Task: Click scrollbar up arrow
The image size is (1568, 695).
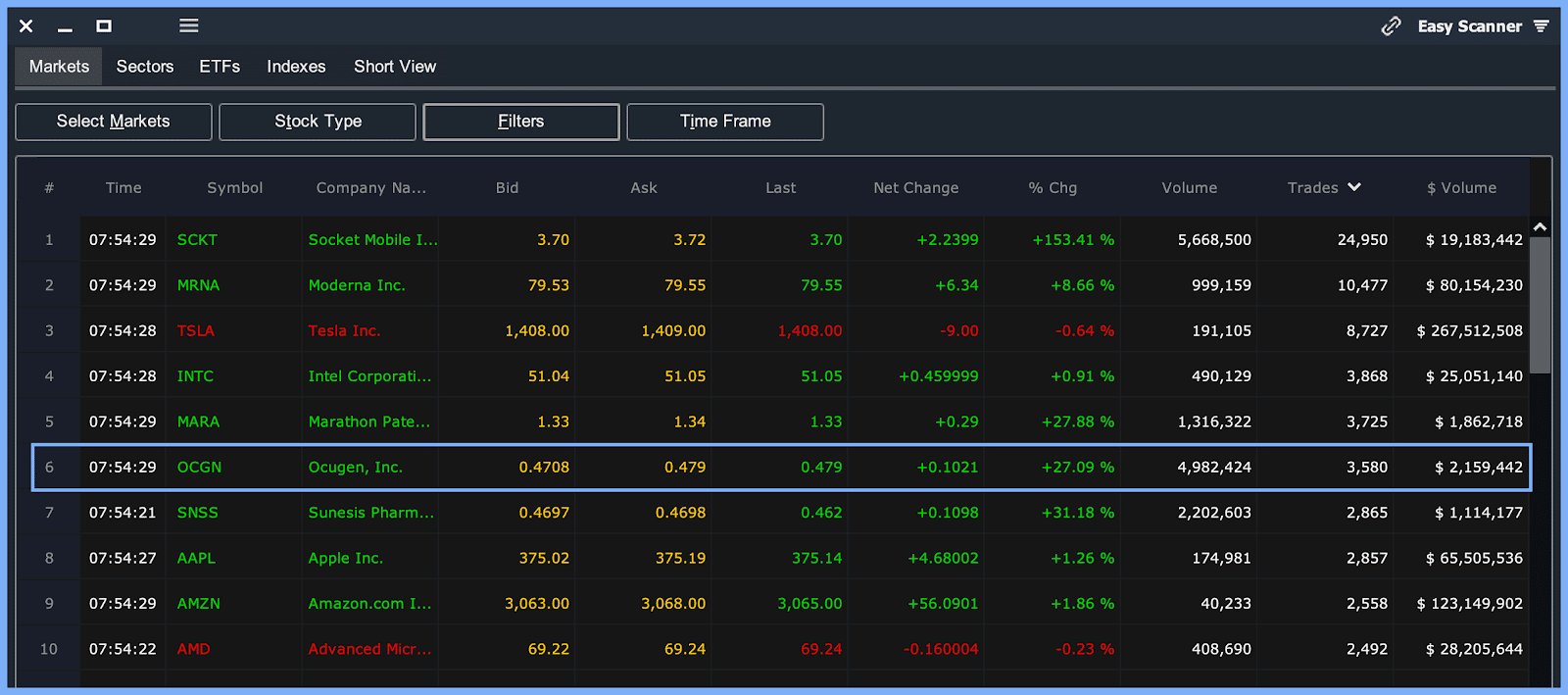Action: tap(1540, 226)
